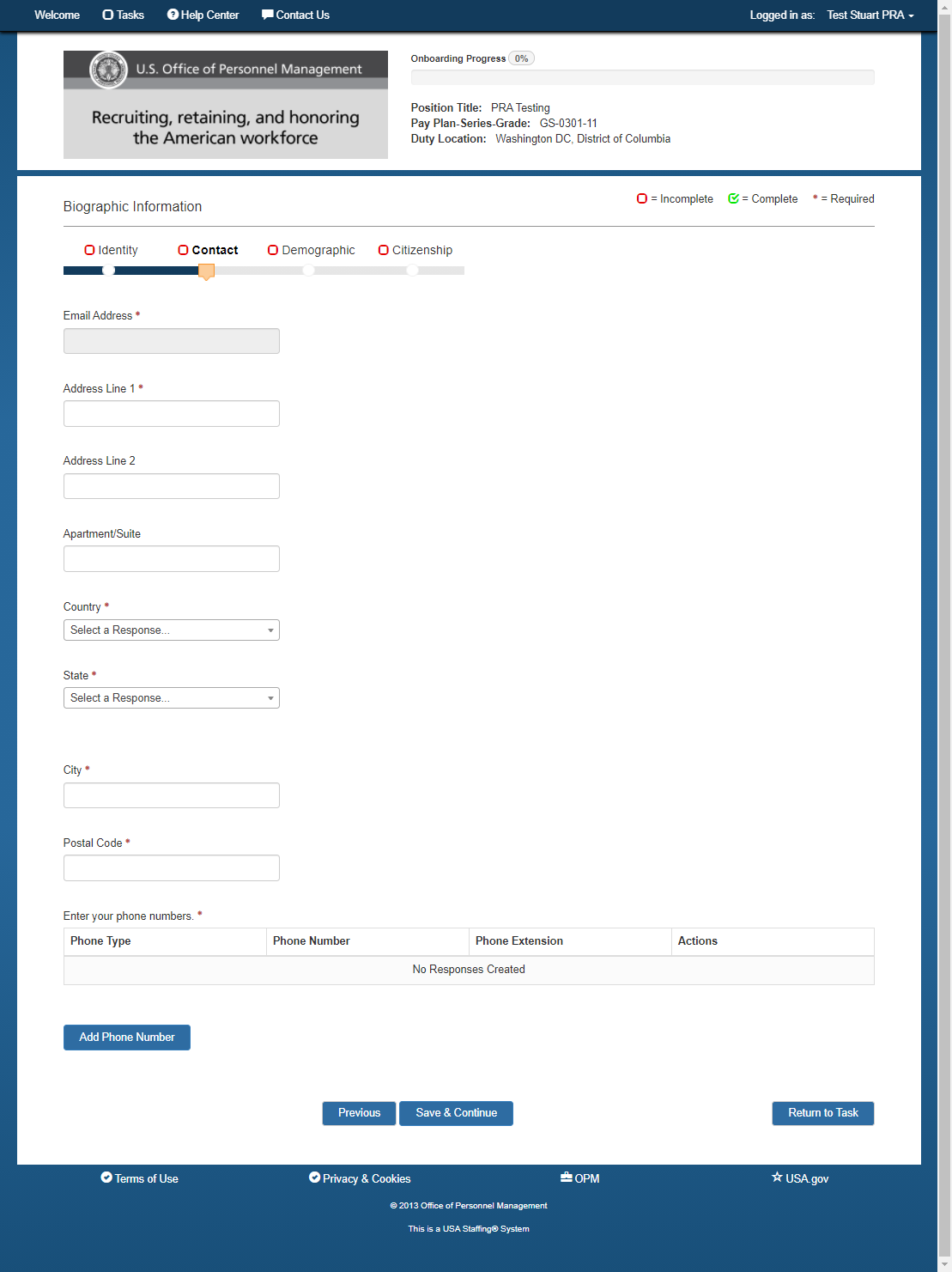Open the Welcome navigation item

pyautogui.click(x=57, y=15)
